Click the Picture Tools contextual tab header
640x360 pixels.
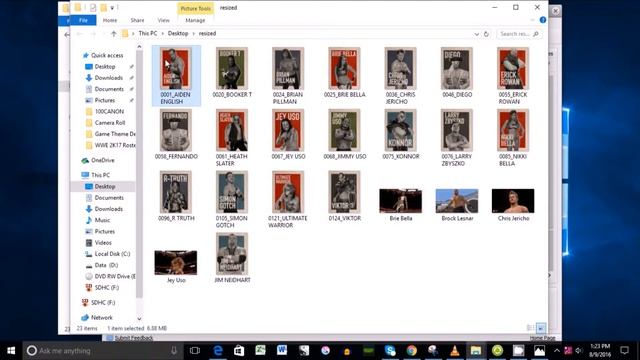coord(196,8)
